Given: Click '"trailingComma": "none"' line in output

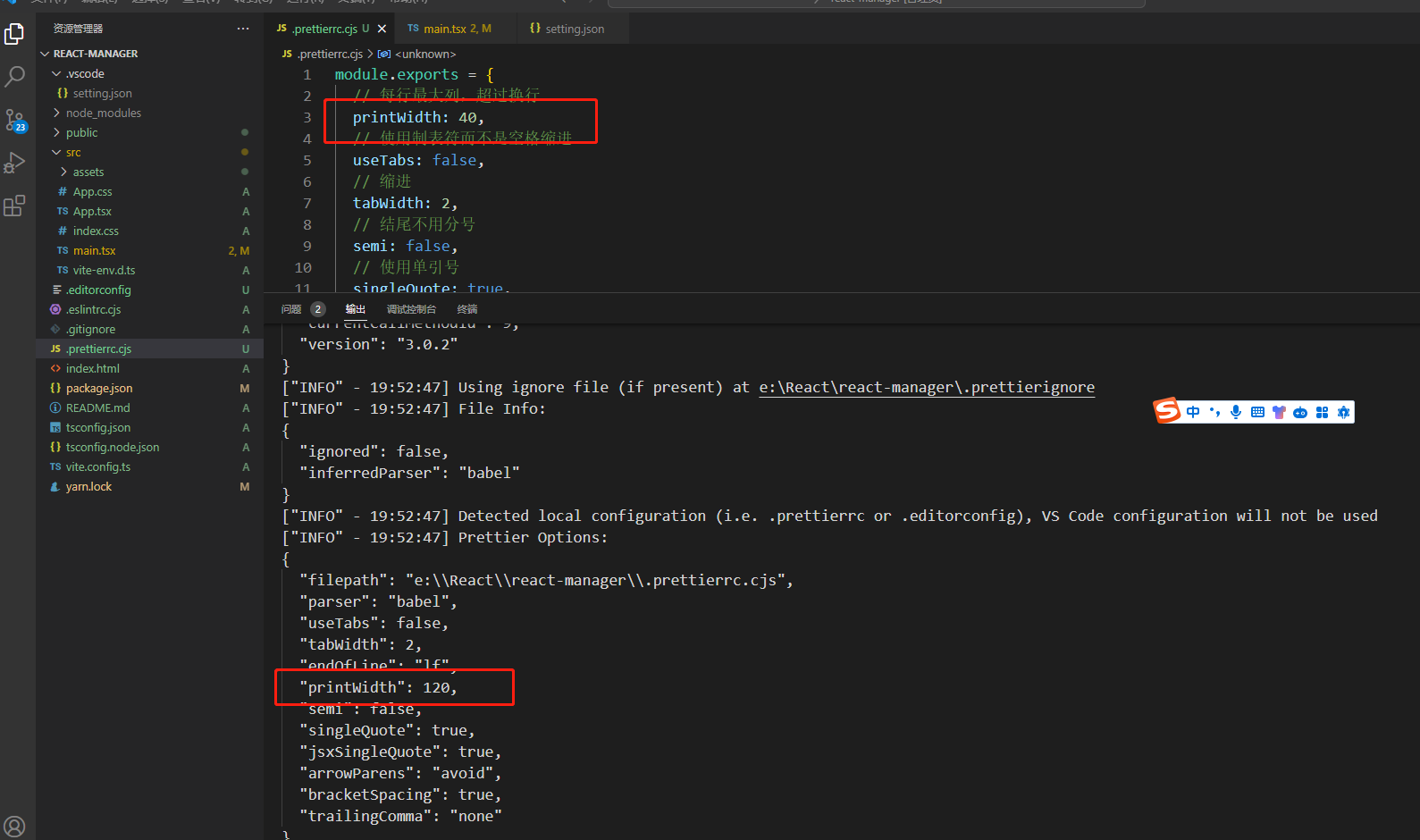Looking at the screenshot, I should click(400, 816).
